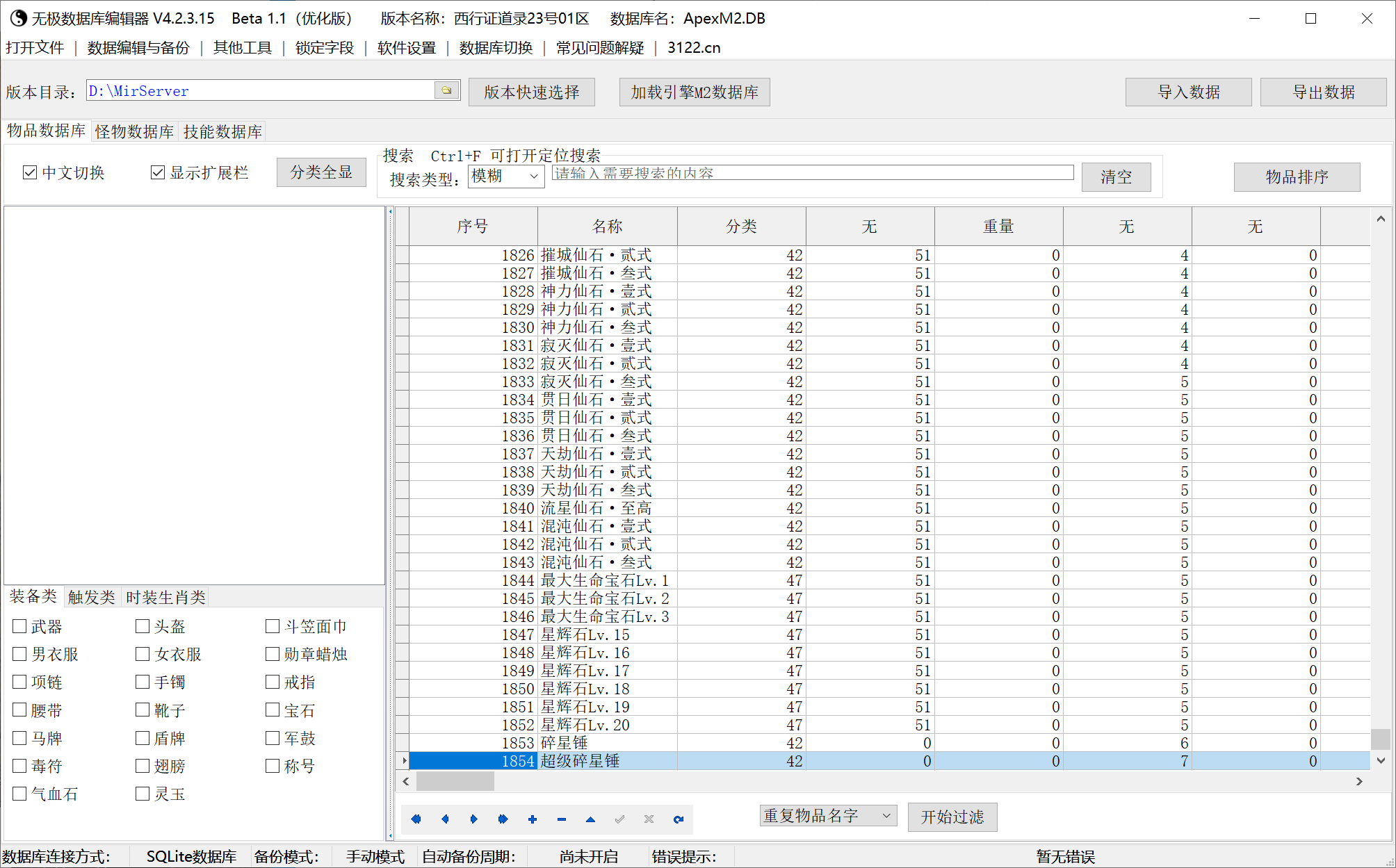
Task: Click the 序号 column header
Action: tap(473, 227)
